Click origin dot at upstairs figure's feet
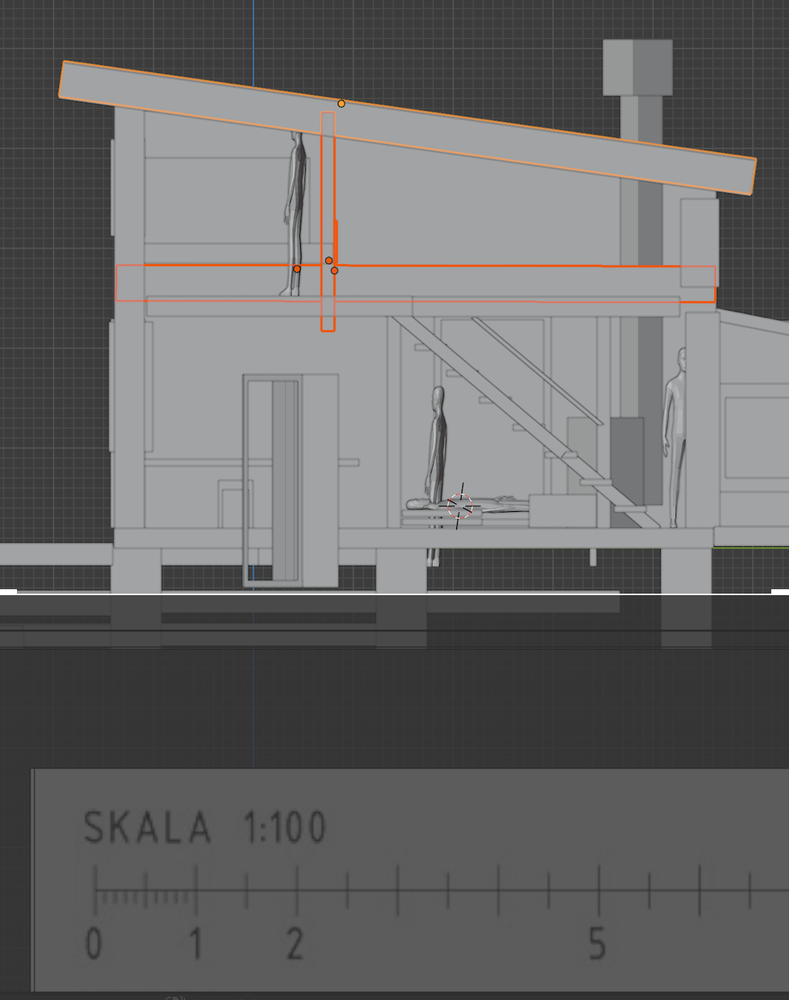789x1000 pixels. (x=297, y=269)
